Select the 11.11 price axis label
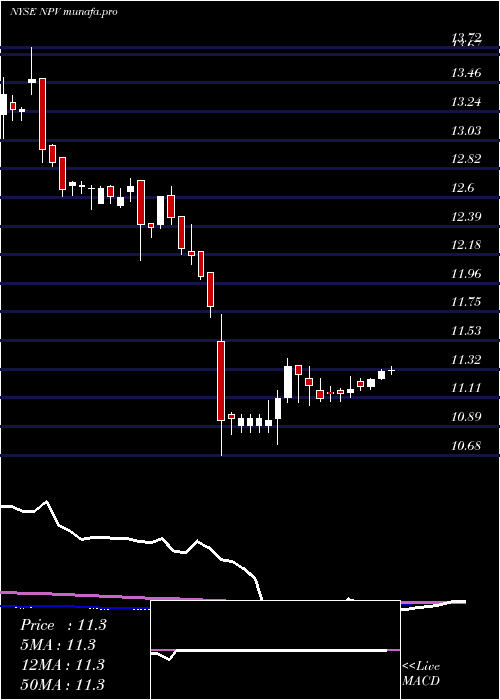This screenshot has width=500, height=700. pos(466,388)
